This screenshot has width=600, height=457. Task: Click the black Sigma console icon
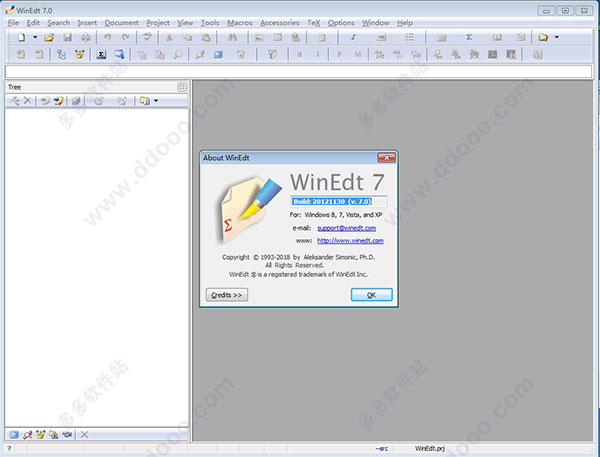(x=101, y=55)
